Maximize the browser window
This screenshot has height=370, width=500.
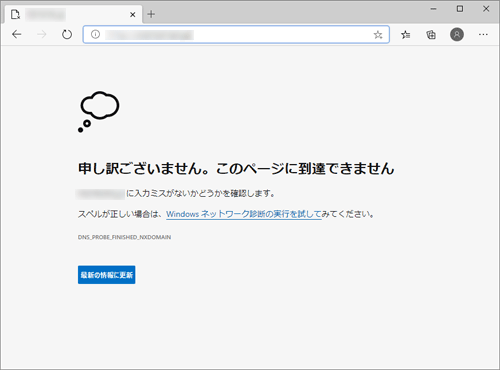coord(460,9)
